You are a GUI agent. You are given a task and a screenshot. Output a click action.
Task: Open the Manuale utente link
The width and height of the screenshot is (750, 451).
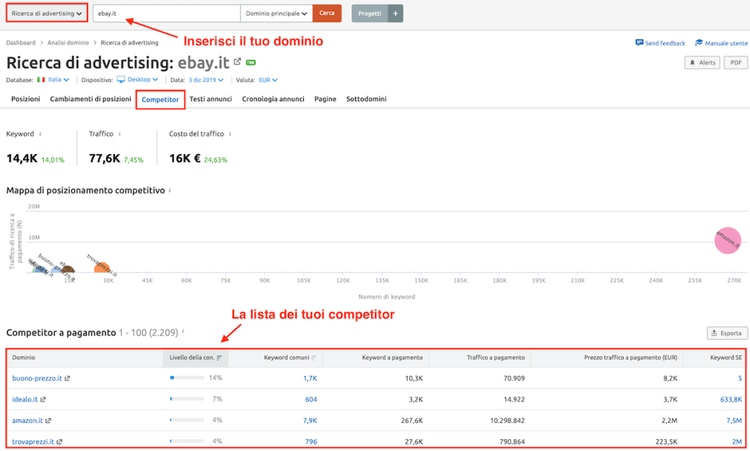[721, 43]
